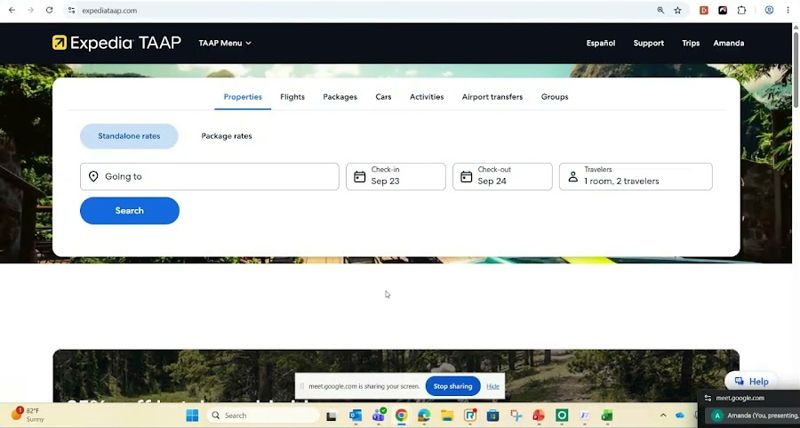Click Stop sharing button
The image size is (800, 428).
tap(453, 386)
